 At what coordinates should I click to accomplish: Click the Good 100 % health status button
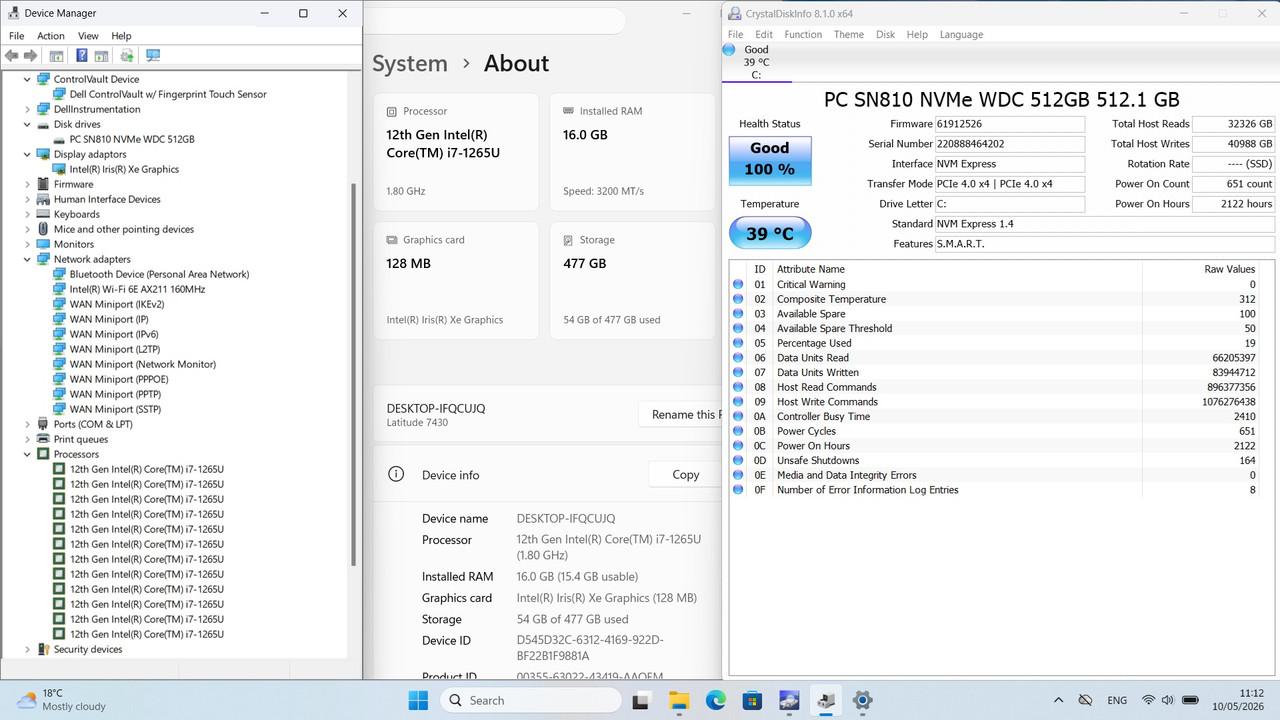pos(770,160)
